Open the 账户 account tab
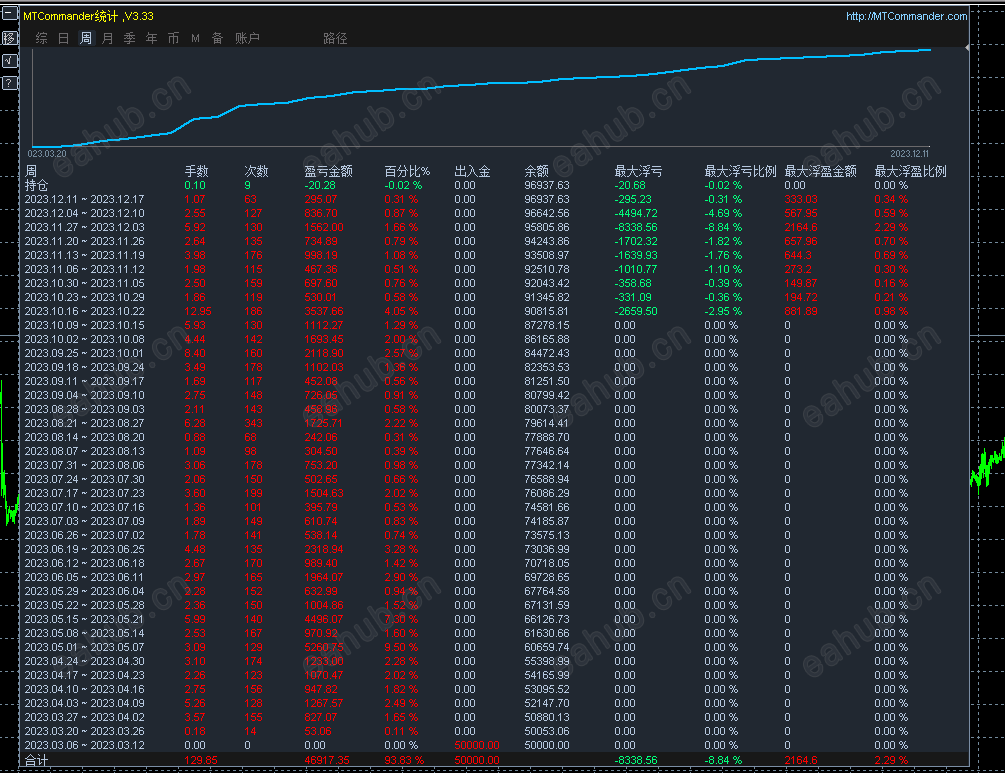 pos(247,38)
